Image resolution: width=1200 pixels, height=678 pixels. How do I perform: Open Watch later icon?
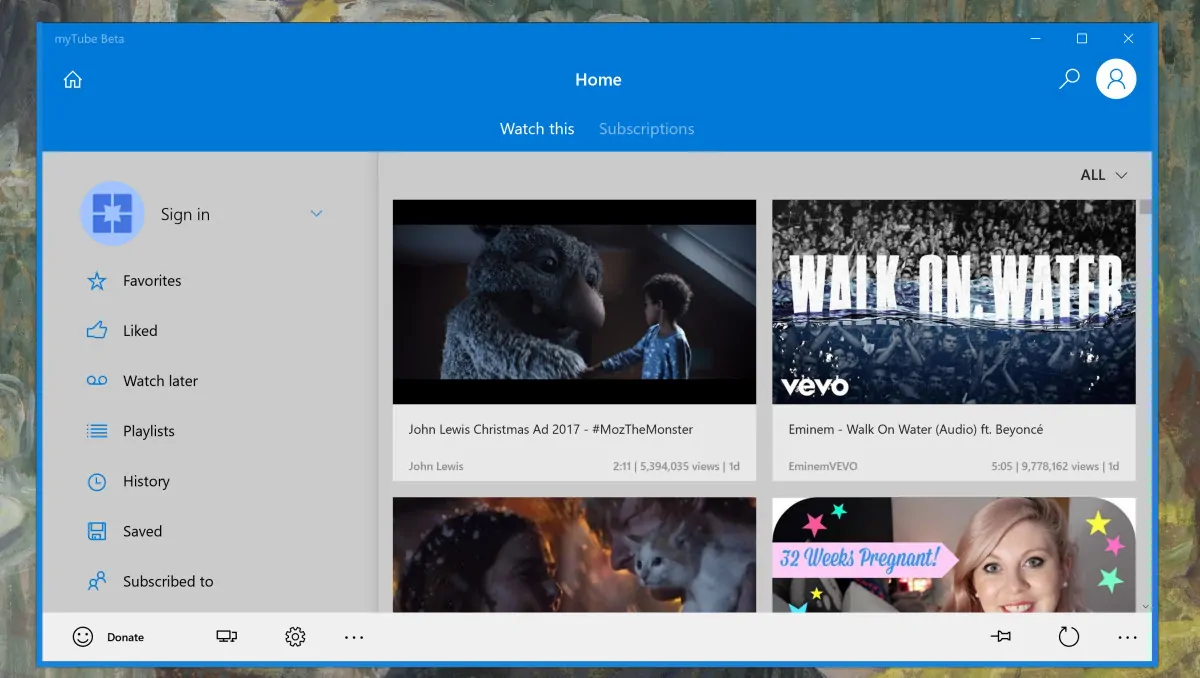point(97,381)
